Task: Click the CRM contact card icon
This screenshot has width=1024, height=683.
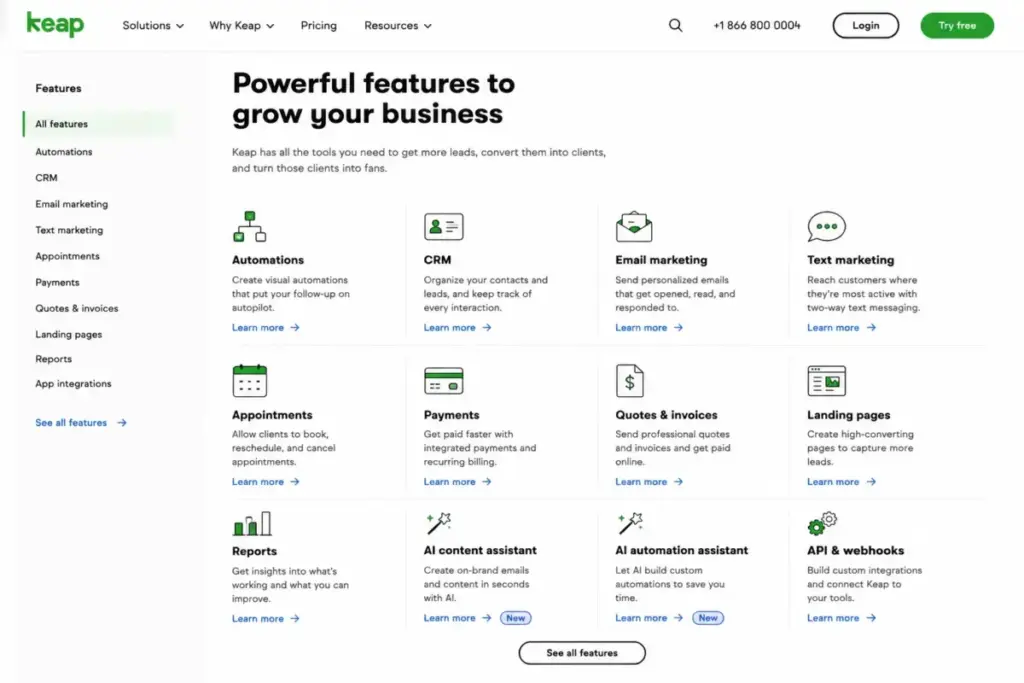Action: click(x=443, y=227)
